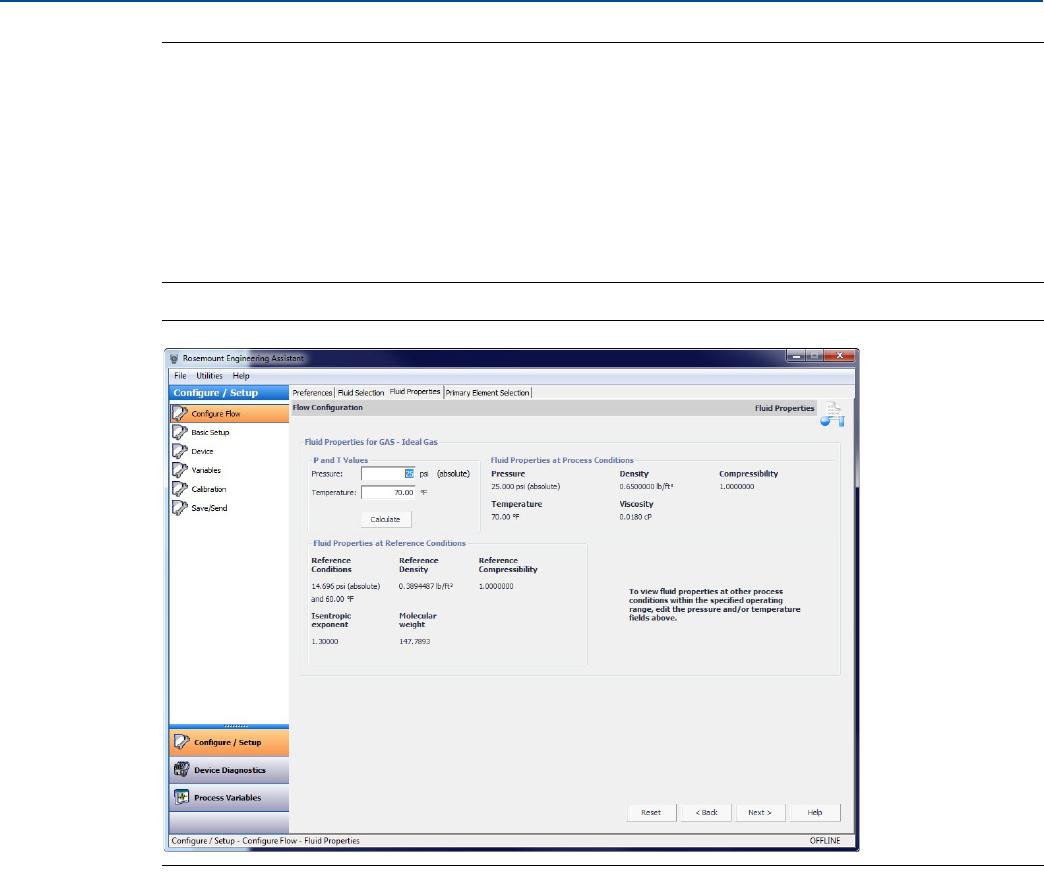Open the File menu
Image resolution: width=1044 pixels, height=873 pixels.
coord(180,376)
